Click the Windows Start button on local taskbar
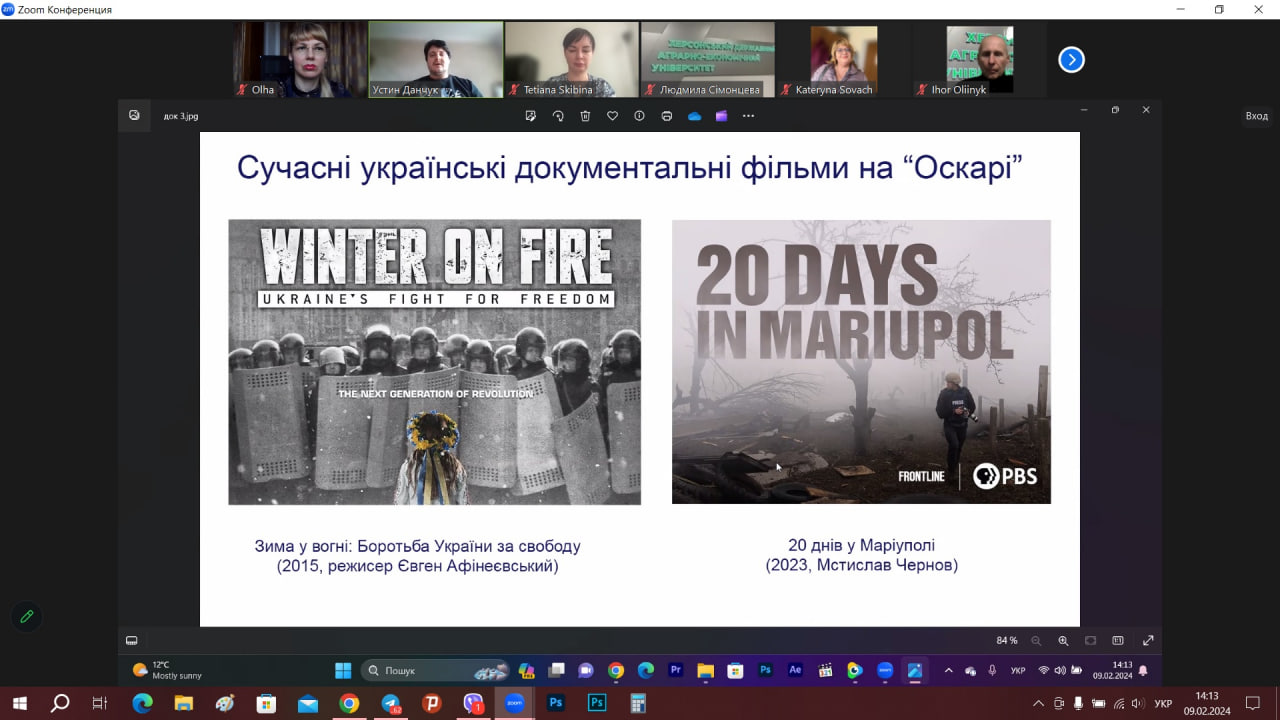The image size is (1280, 720). (19, 703)
